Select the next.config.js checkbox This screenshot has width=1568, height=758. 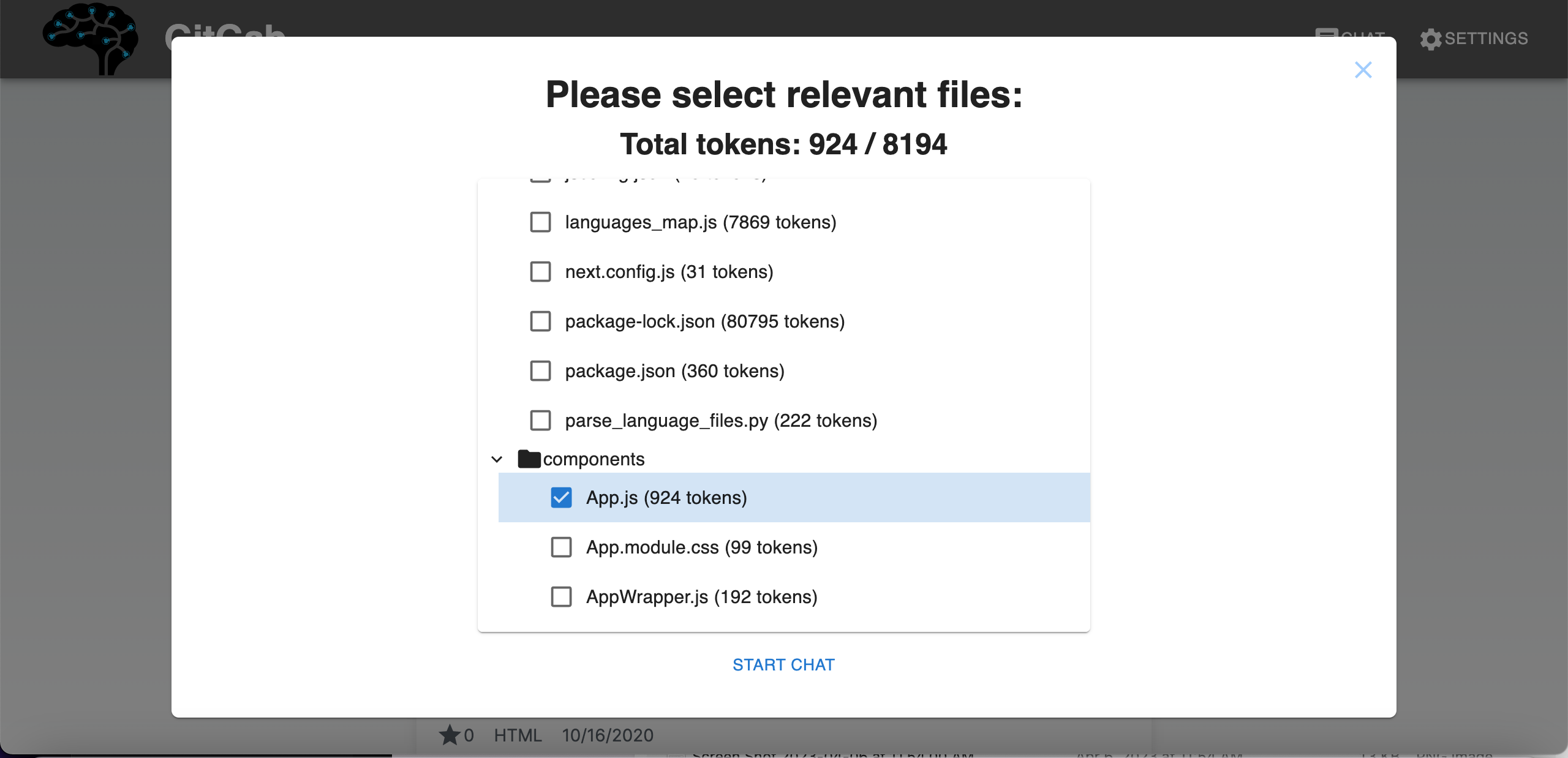click(x=540, y=272)
